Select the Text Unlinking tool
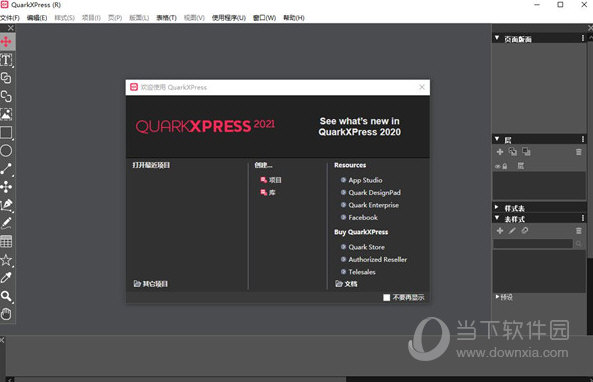This screenshot has height=382, width=593. [x=6, y=96]
